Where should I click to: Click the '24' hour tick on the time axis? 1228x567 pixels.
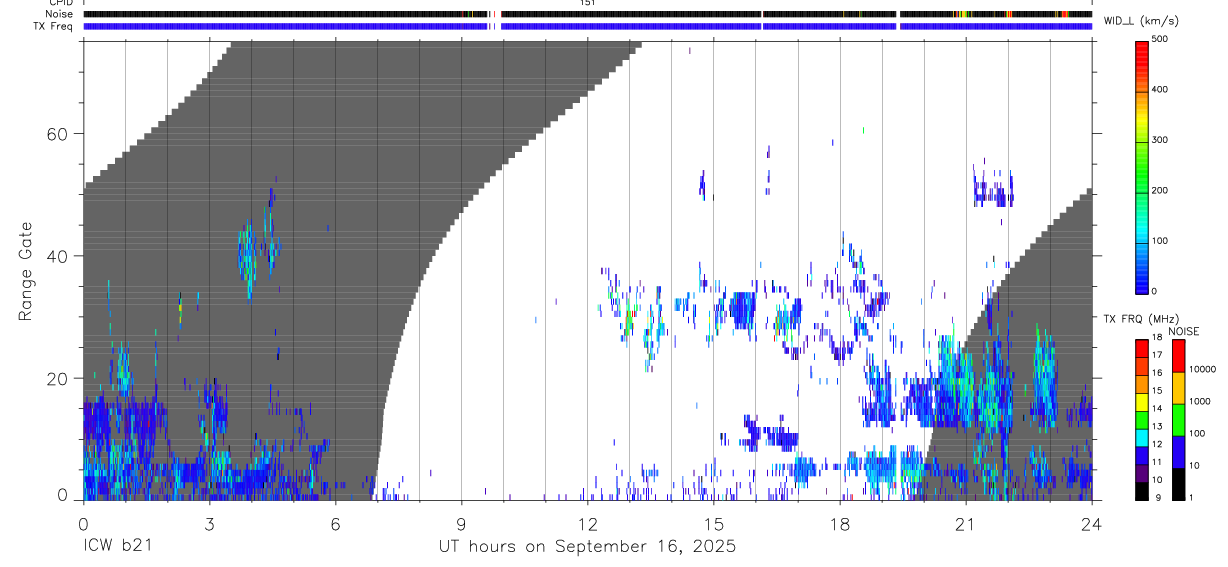(x=1092, y=523)
